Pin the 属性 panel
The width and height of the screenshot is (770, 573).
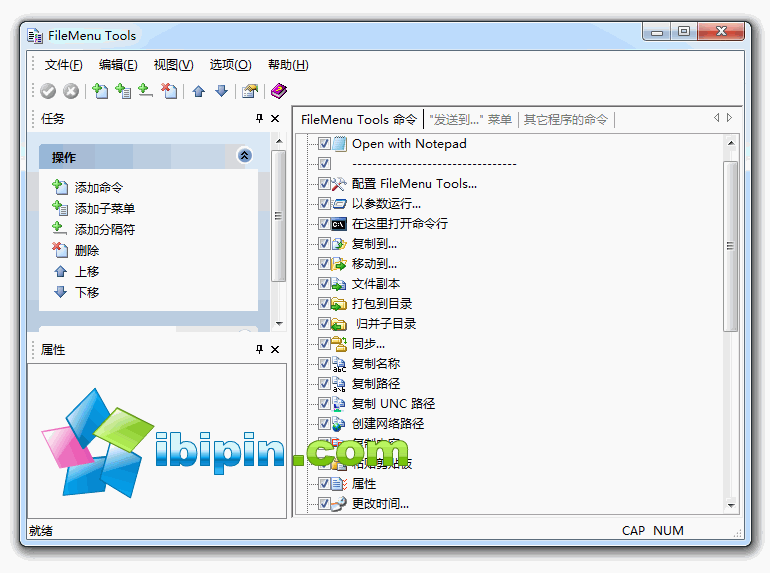pyautogui.click(x=259, y=349)
